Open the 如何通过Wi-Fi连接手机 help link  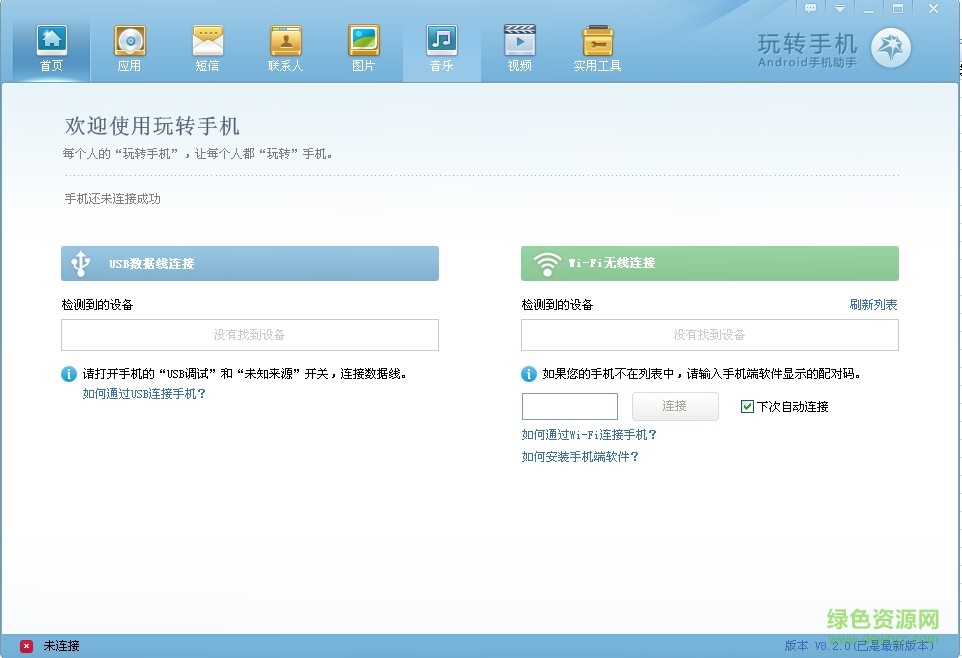pyautogui.click(x=591, y=434)
